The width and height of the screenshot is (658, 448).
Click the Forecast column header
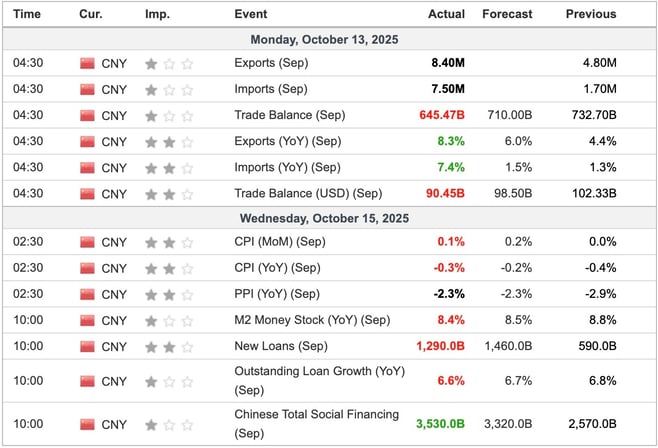coord(507,14)
